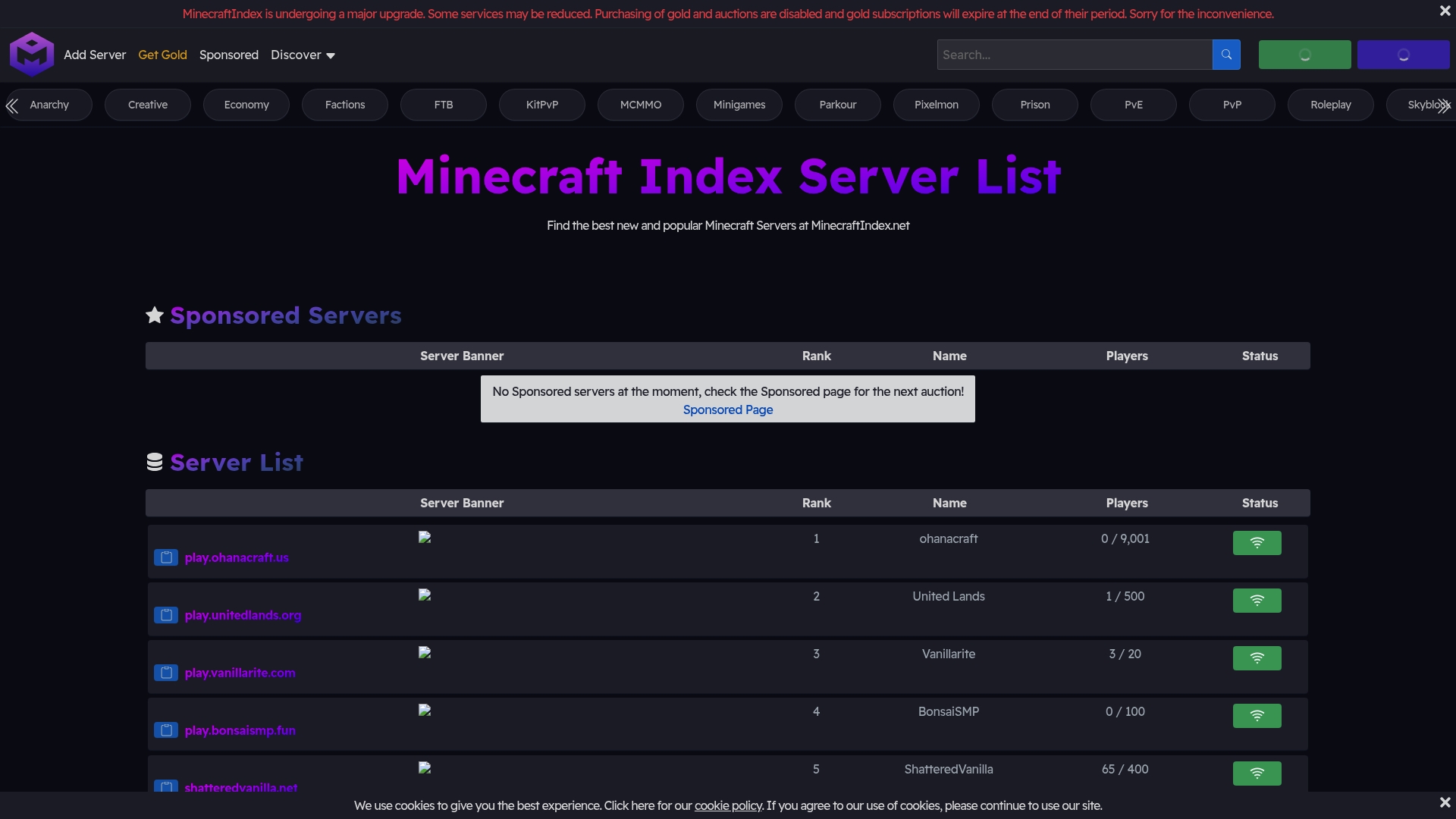This screenshot has height=819, width=1456.
Task: Click the green loading button in header
Action: (1304, 55)
